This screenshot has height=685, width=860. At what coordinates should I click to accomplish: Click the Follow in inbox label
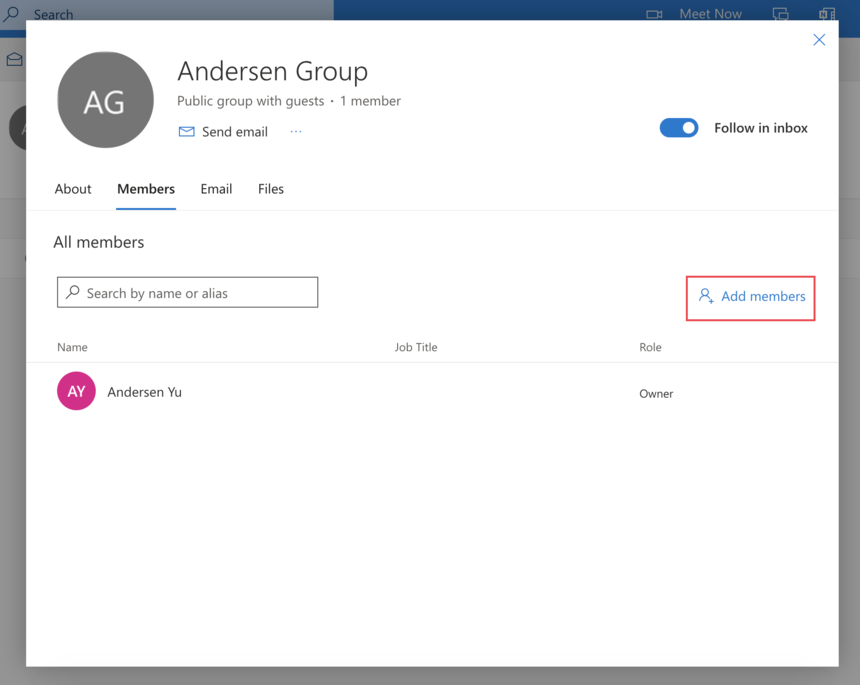[x=761, y=128]
